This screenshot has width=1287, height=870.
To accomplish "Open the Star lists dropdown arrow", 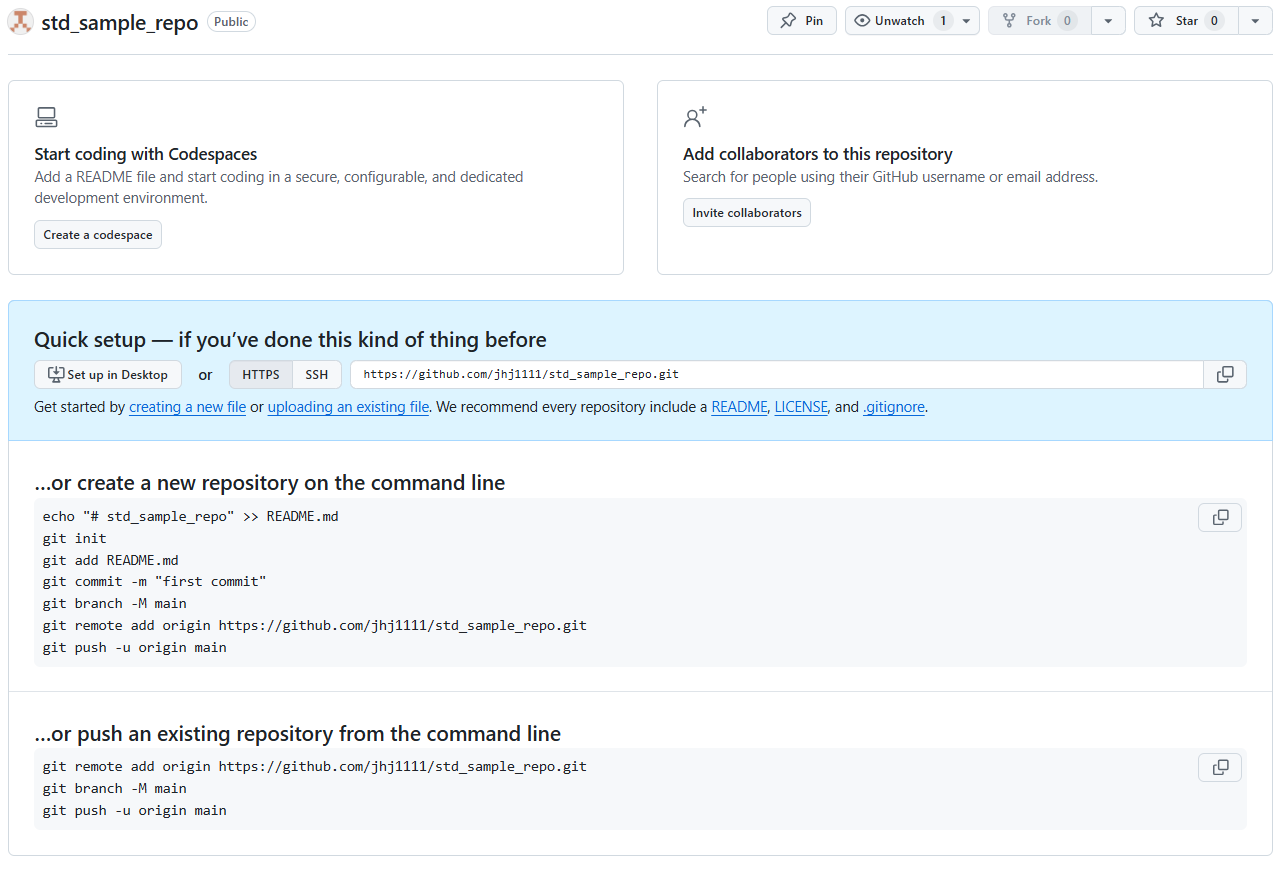I will 1255,21.
